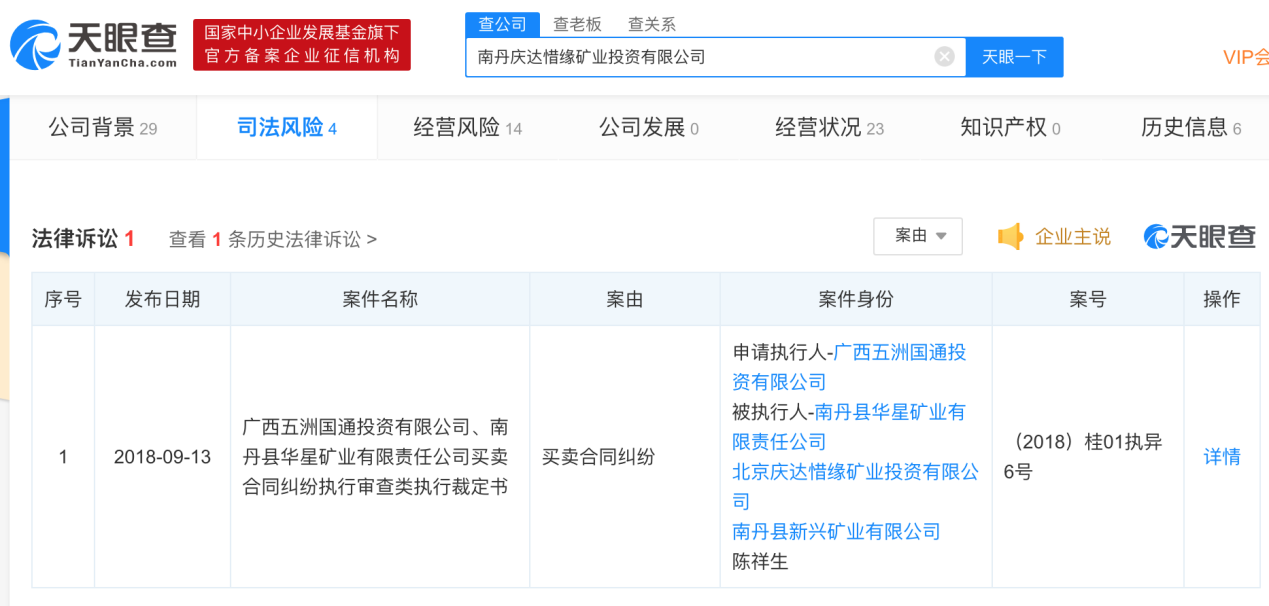Clear the search box with the X icon

click(944, 57)
